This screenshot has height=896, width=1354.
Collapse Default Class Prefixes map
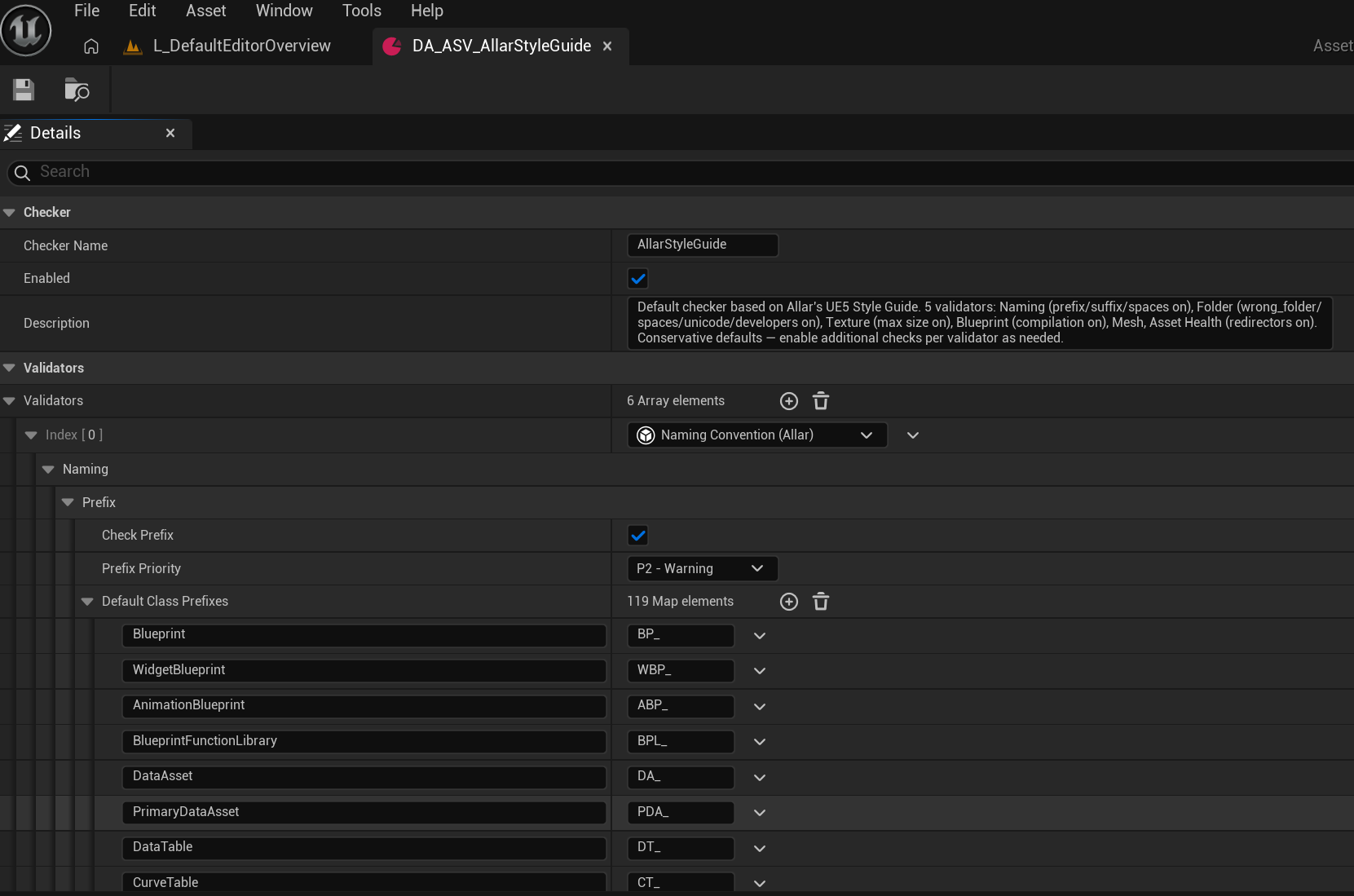click(87, 602)
